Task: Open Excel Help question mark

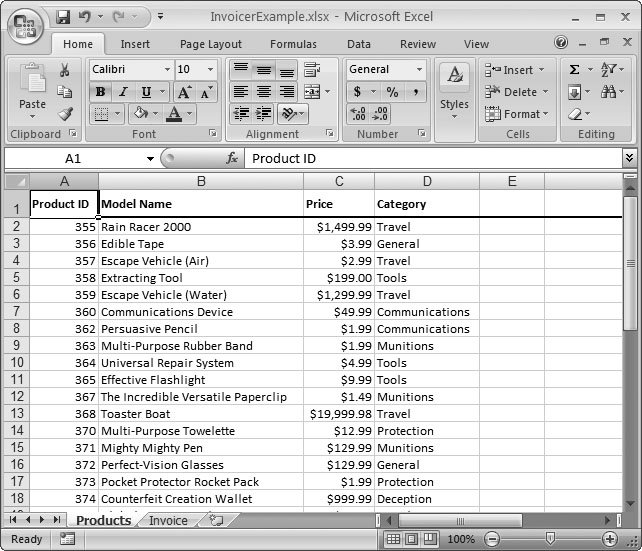Action: tap(561, 42)
